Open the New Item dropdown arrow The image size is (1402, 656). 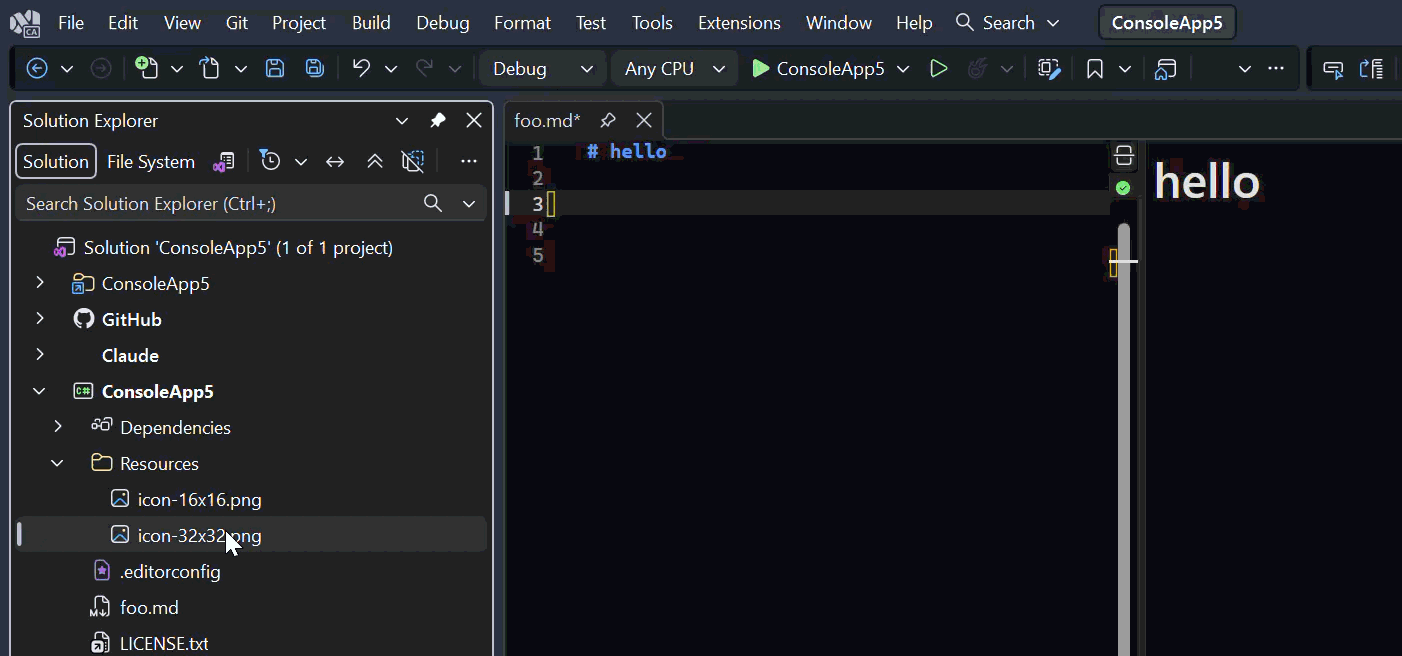[x=177, y=68]
